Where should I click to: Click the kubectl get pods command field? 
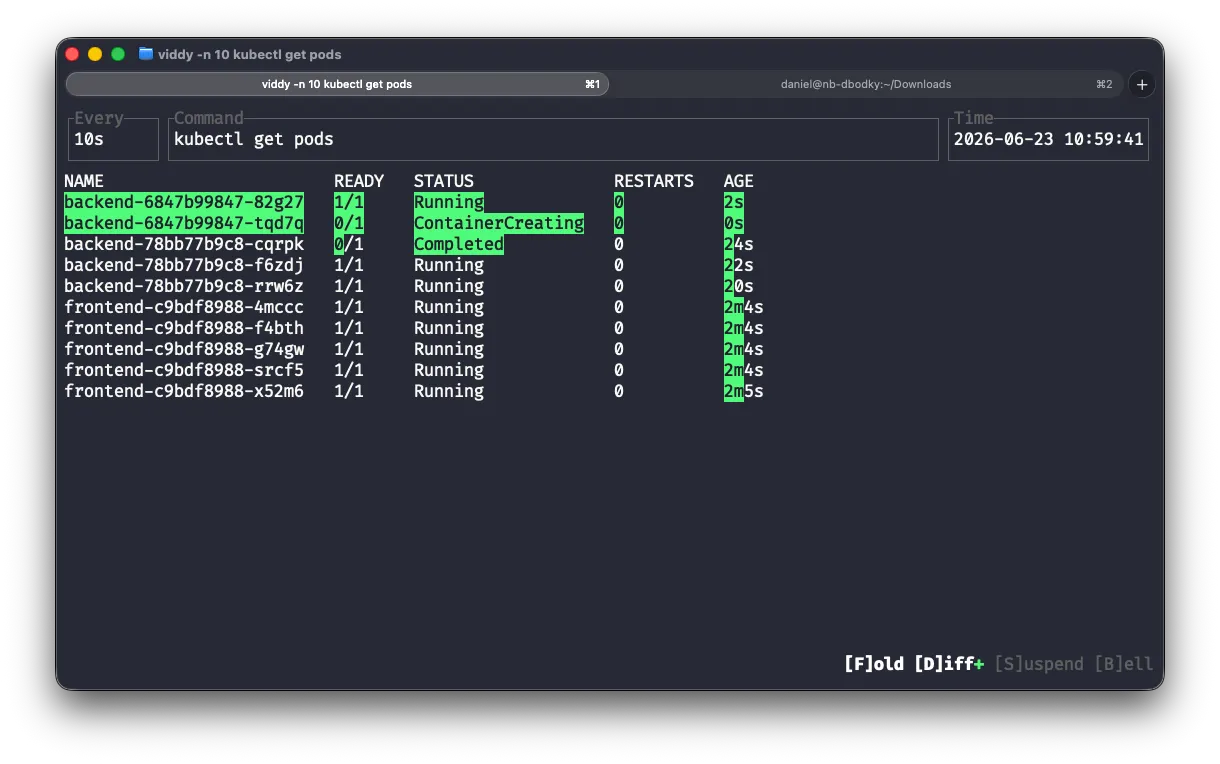coord(553,139)
